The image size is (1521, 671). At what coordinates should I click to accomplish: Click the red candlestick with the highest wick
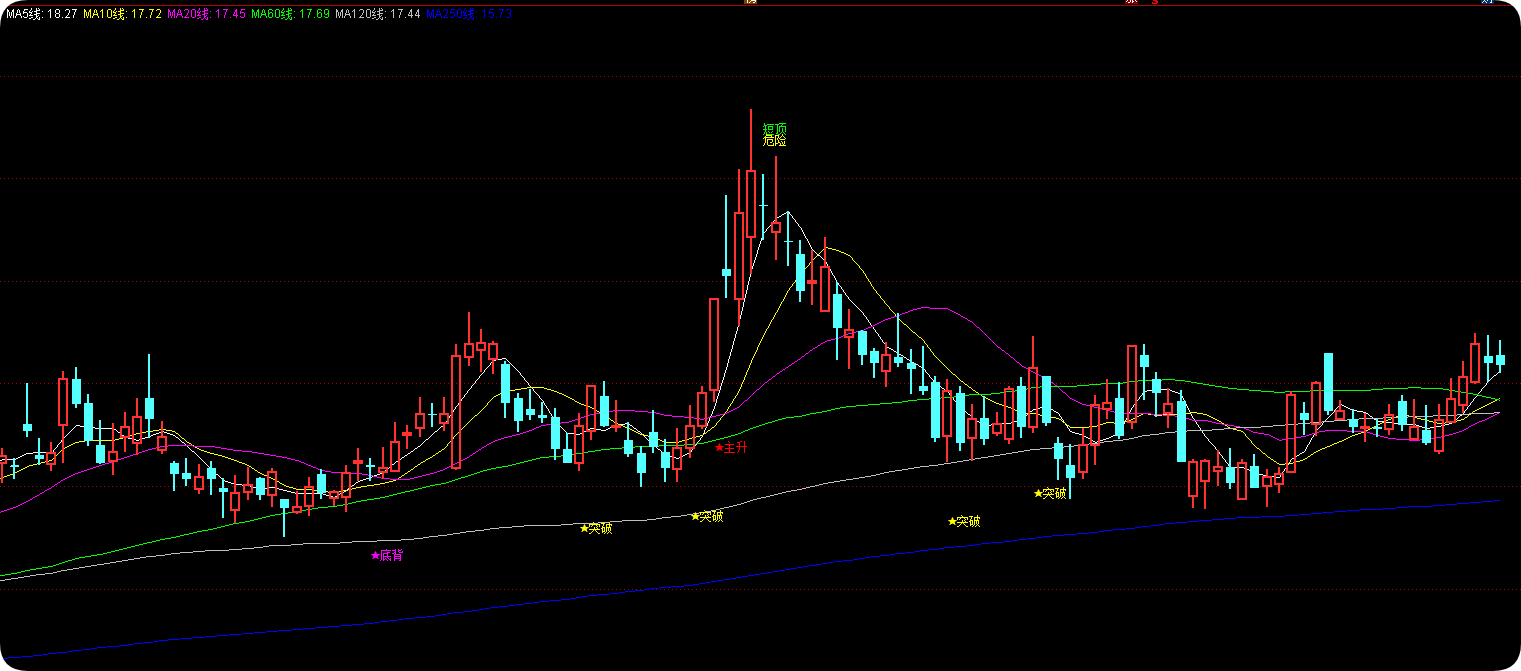(x=751, y=204)
